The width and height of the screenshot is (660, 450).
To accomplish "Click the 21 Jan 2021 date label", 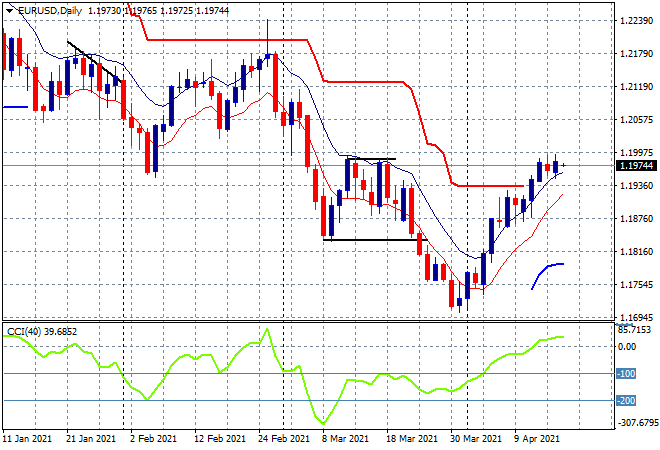I will (91, 439).
